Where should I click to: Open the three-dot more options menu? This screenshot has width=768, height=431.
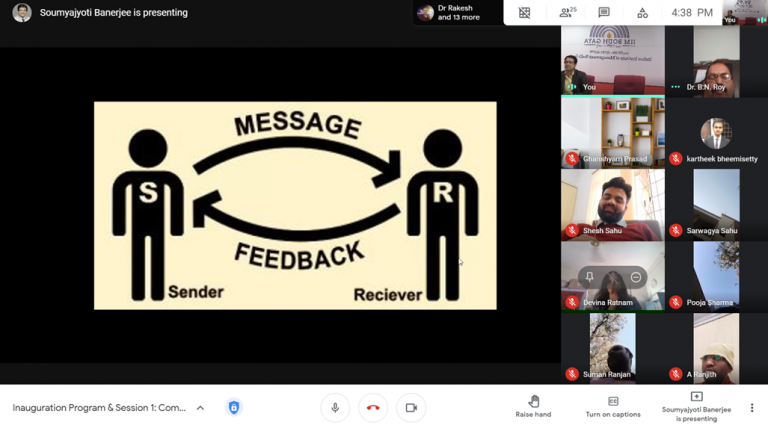tap(752, 408)
